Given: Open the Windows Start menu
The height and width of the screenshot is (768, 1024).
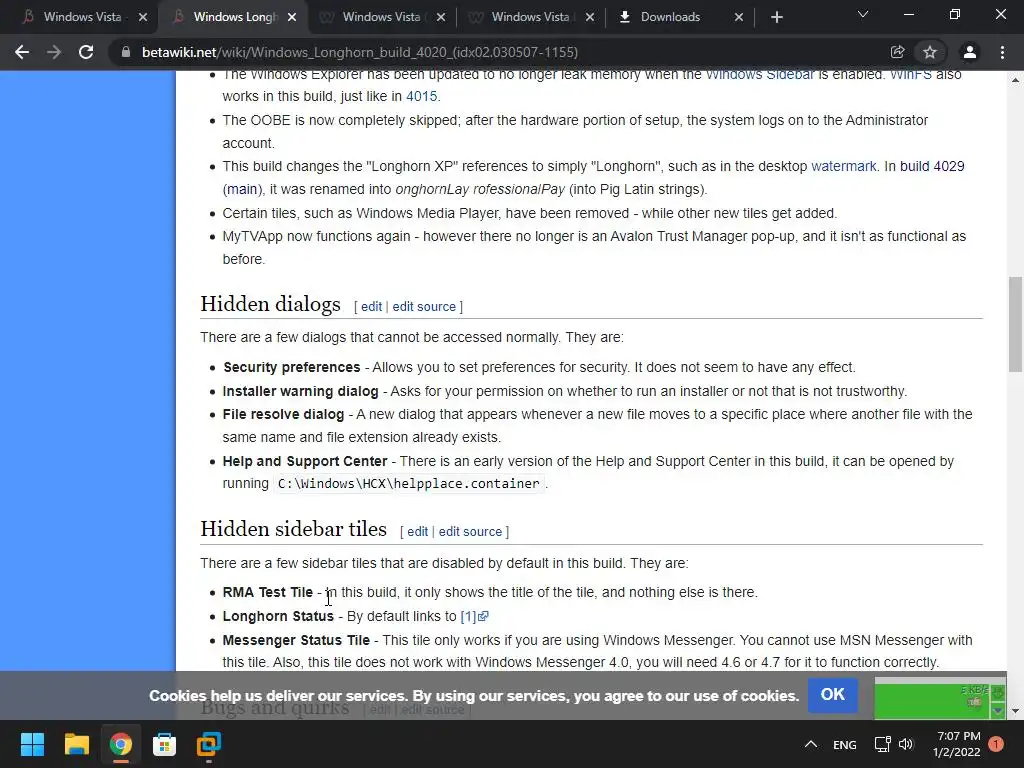Looking at the screenshot, I should pyautogui.click(x=32, y=744).
